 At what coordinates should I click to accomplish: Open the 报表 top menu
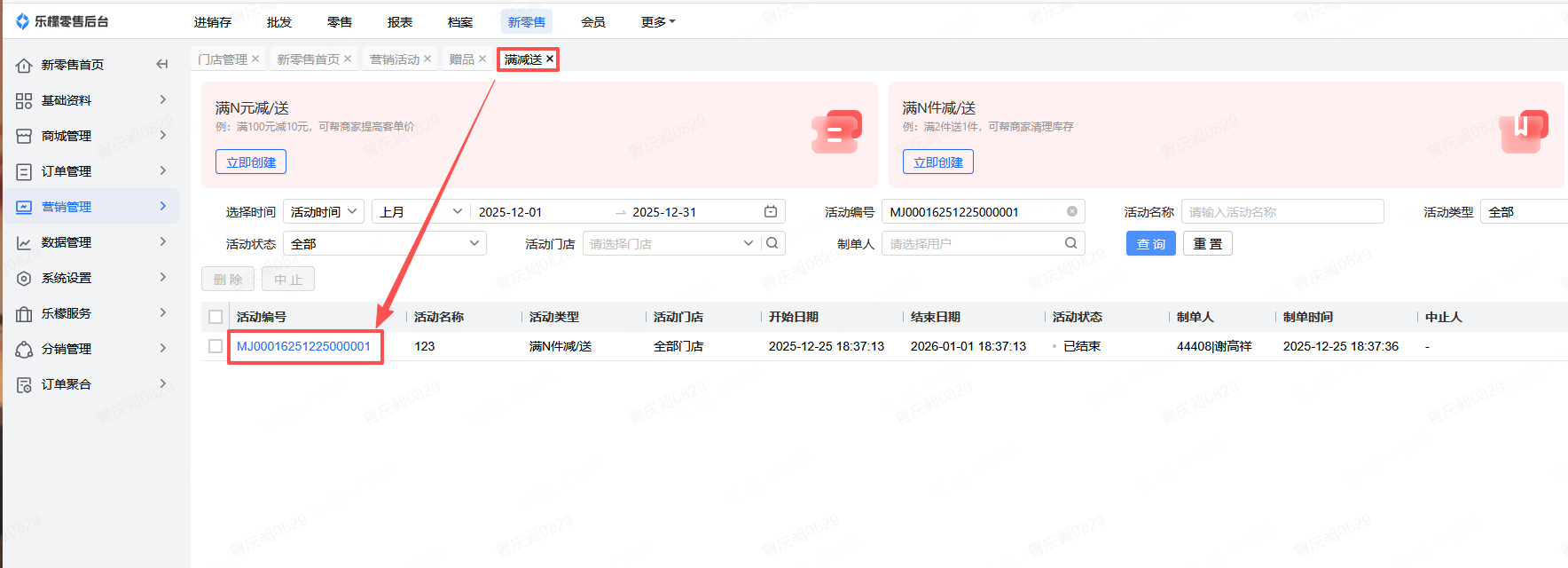(400, 21)
